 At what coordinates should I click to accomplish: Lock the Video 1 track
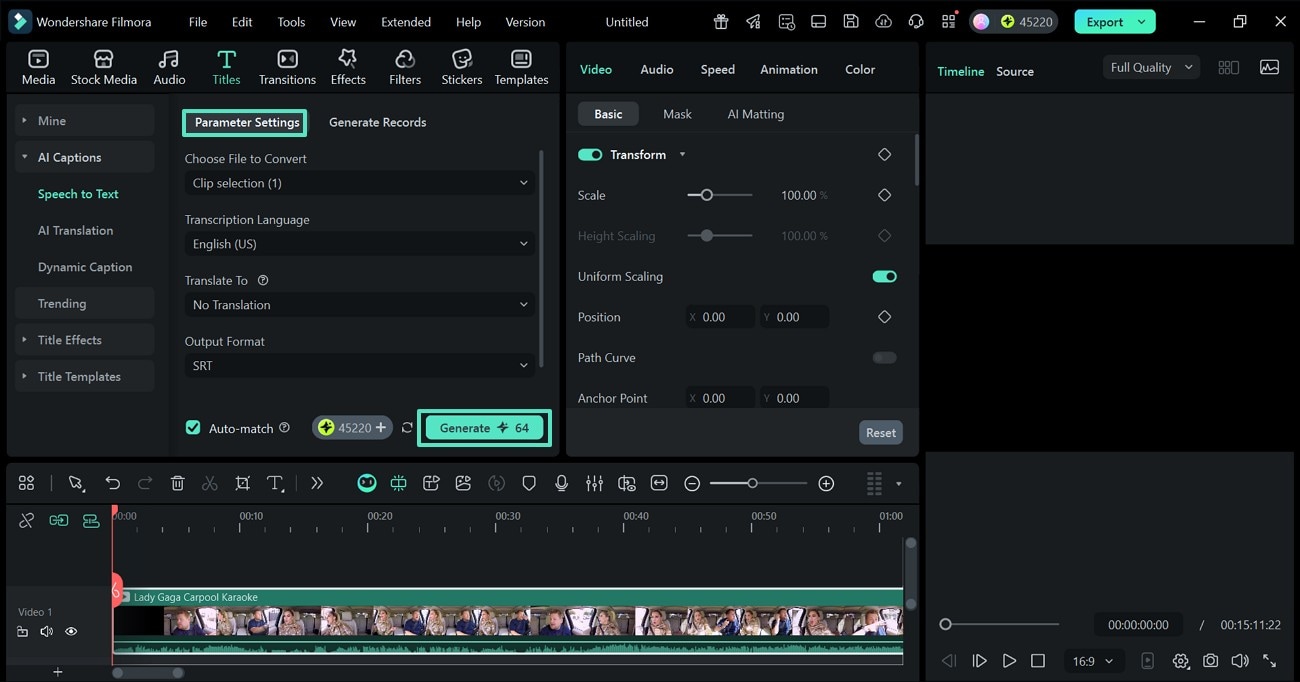point(22,631)
